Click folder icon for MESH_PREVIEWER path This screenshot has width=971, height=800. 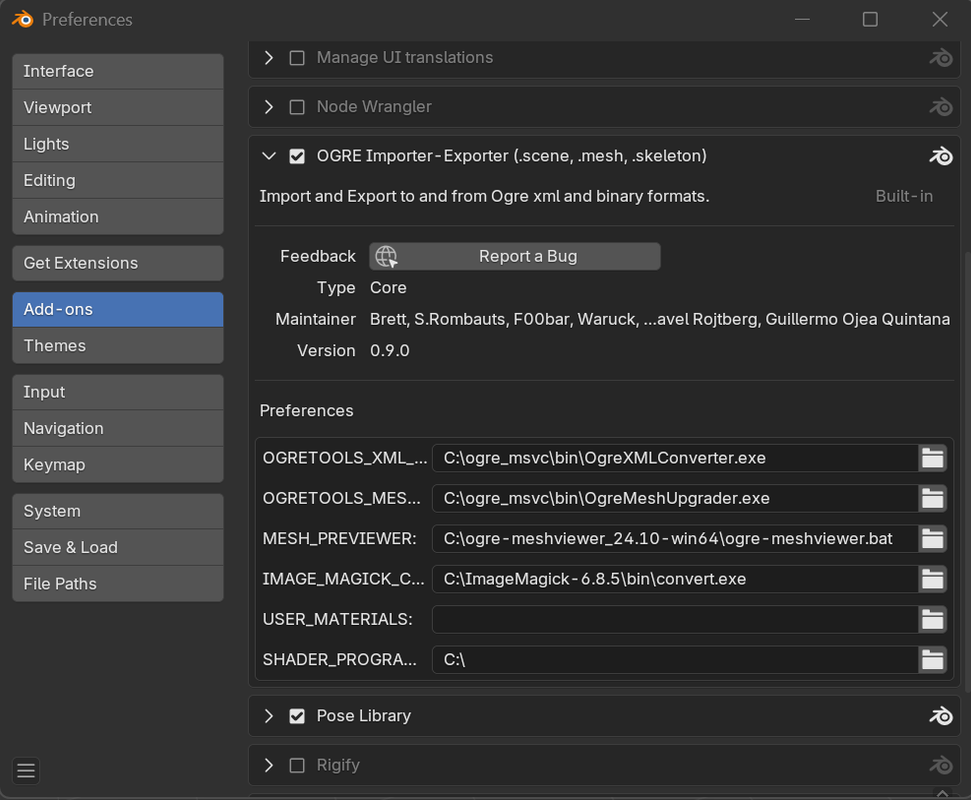933,539
